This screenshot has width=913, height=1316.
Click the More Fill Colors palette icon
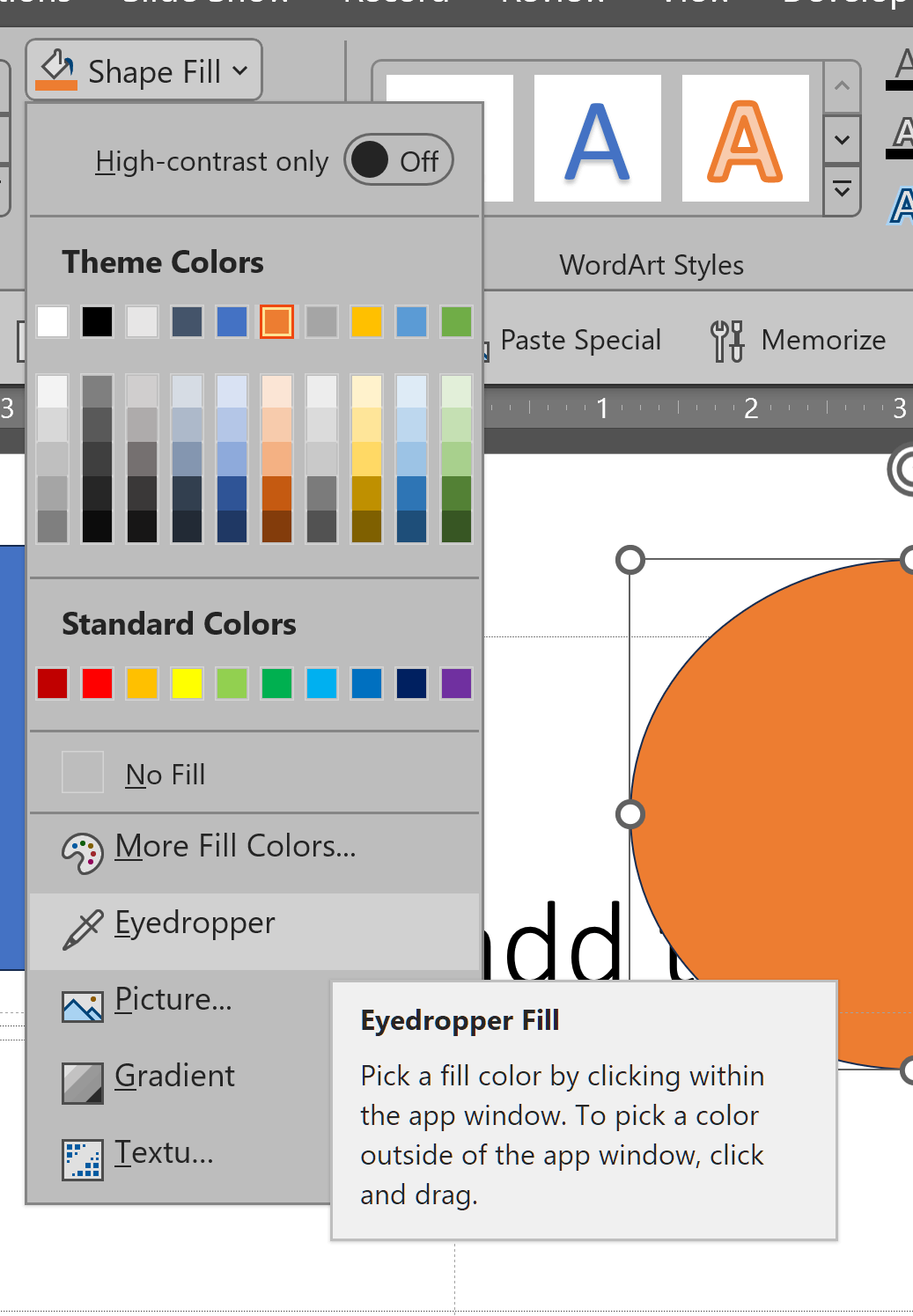(x=82, y=852)
